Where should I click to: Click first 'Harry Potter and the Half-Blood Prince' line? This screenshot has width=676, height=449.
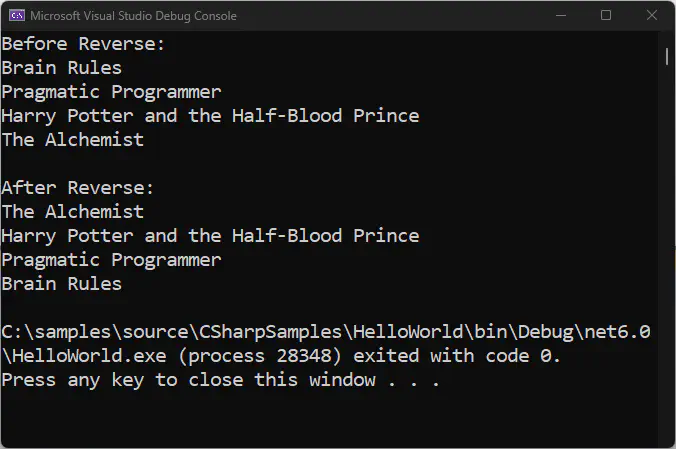click(210, 116)
